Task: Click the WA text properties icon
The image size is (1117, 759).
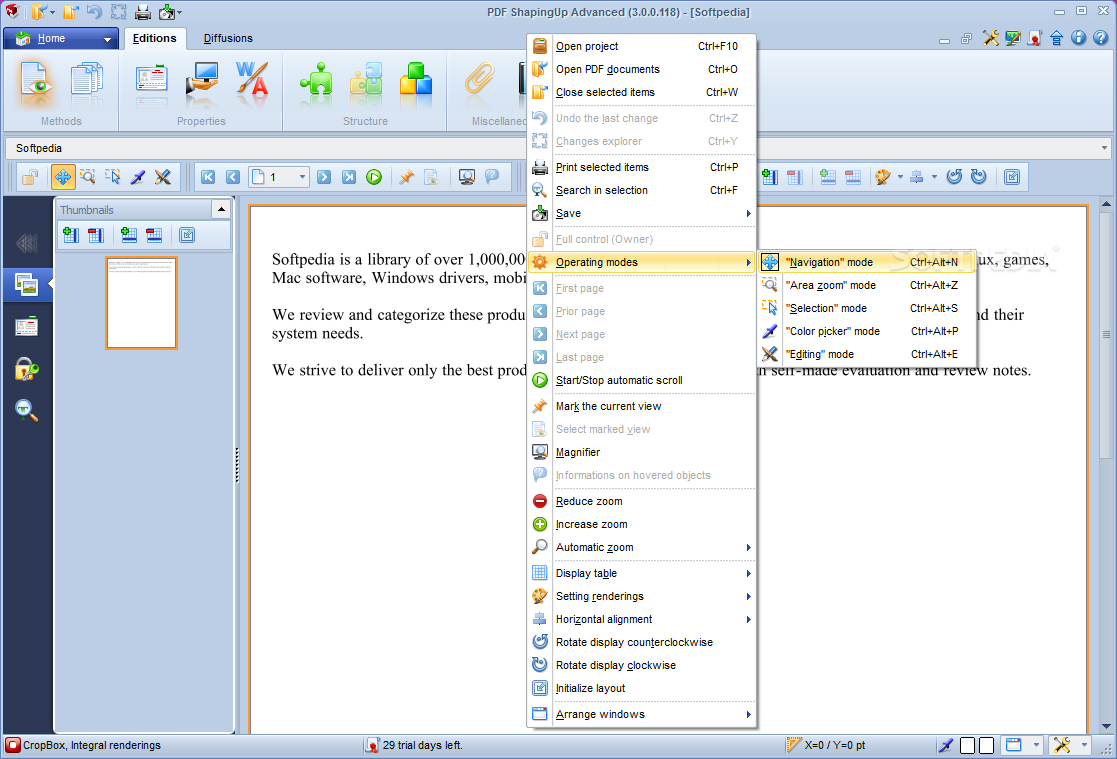Action: [x=252, y=80]
